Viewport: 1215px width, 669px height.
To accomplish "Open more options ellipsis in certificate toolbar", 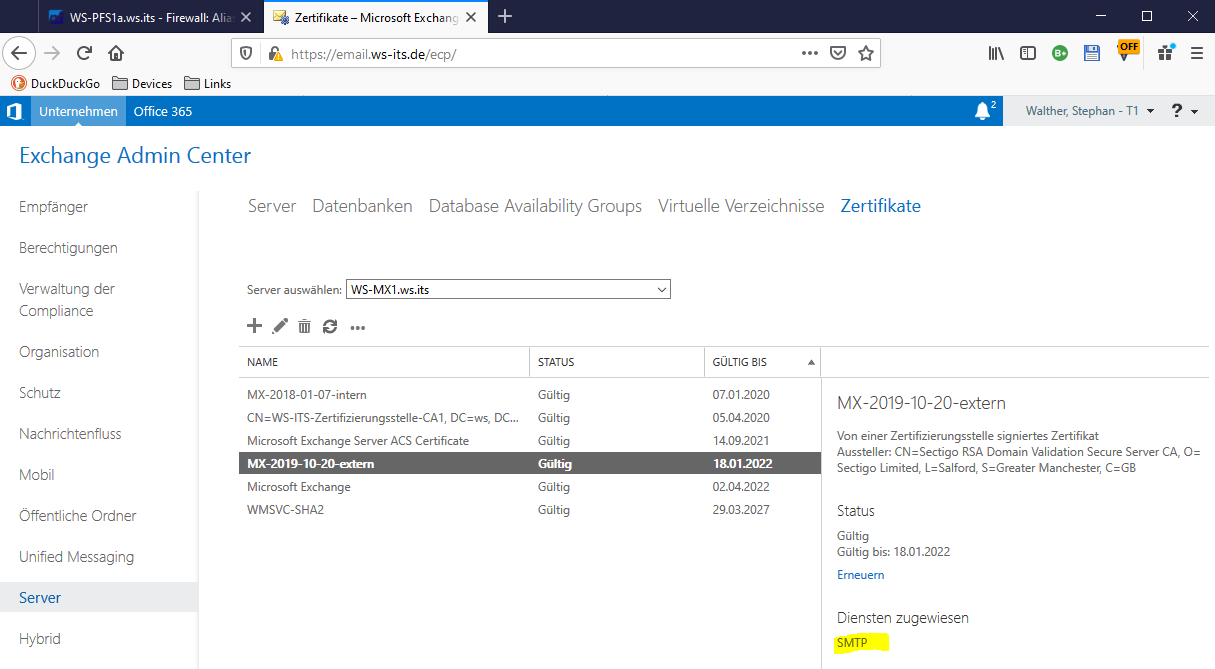I will [357, 327].
